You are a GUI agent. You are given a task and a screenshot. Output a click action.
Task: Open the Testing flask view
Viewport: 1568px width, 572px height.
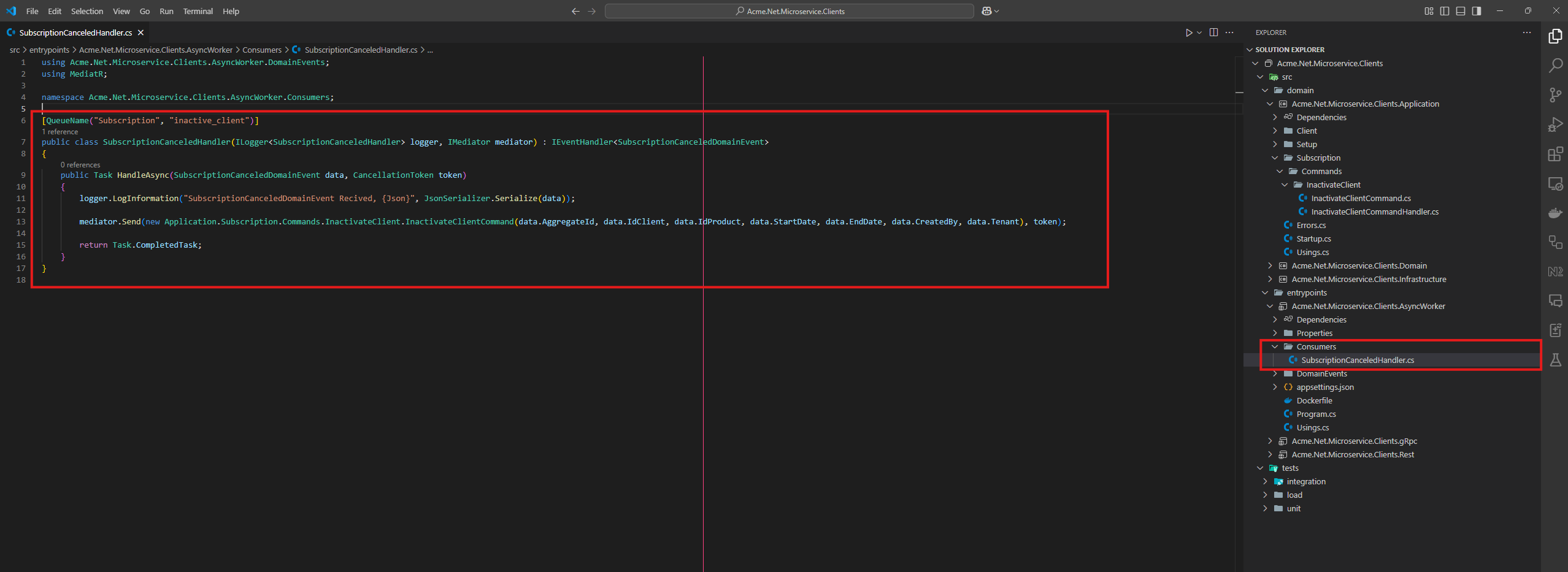point(1555,360)
